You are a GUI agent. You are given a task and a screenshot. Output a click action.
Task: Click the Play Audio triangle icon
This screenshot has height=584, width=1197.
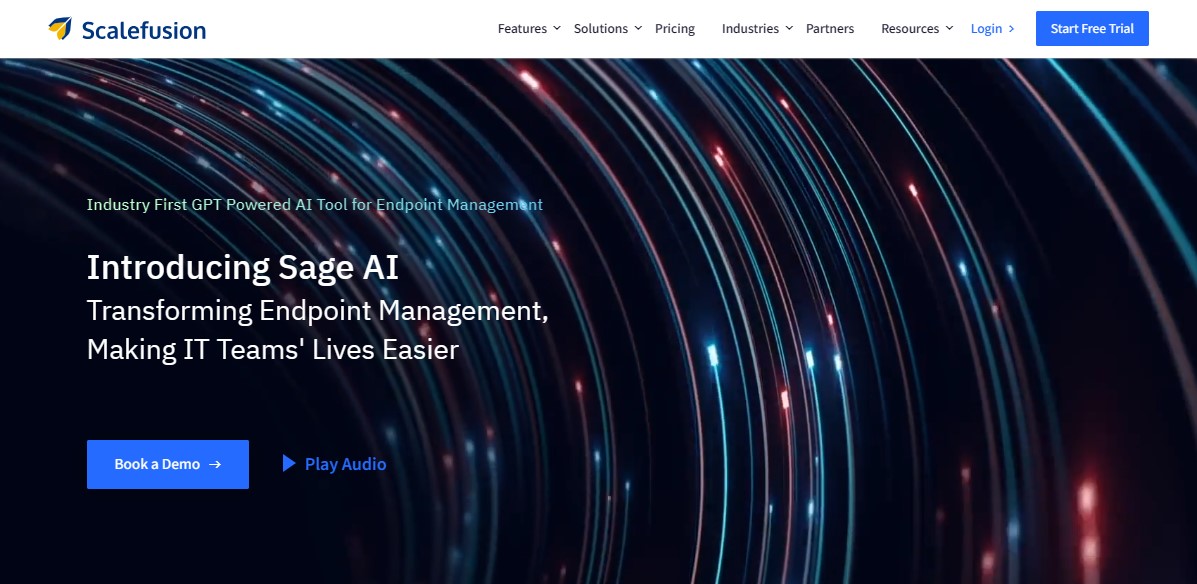click(x=289, y=463)
